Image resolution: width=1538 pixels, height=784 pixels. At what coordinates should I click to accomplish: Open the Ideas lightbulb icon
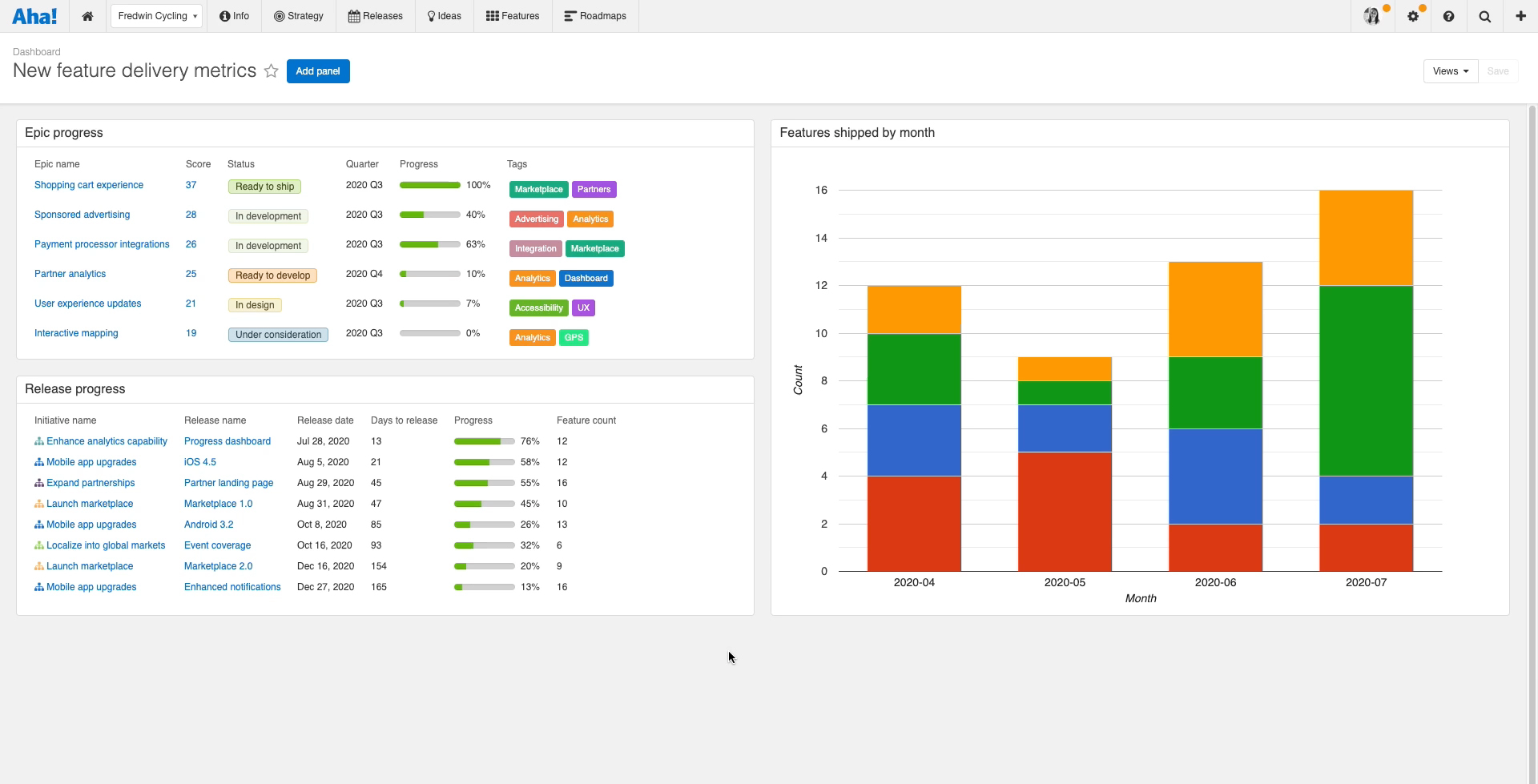pyautogui.click(x=433, y=15)
